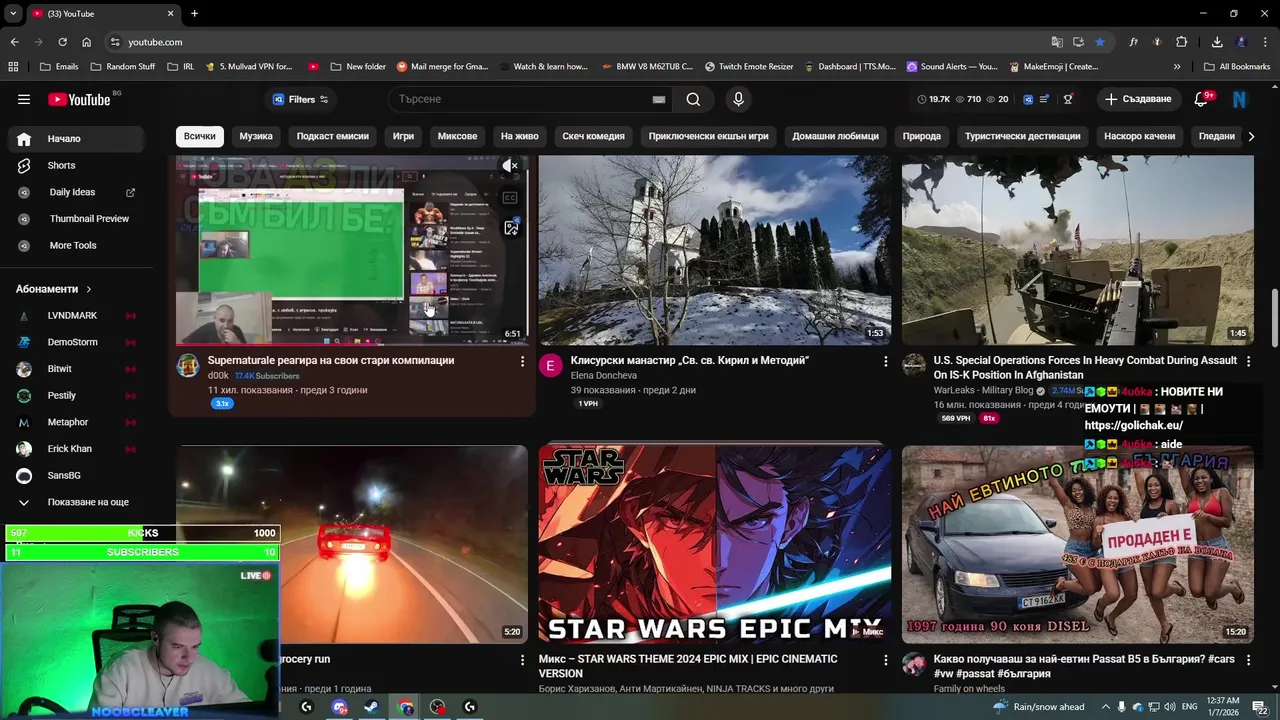Open the YouTube guide hamburger menu
The image size is (1280, 720).
tap(24, 99)
